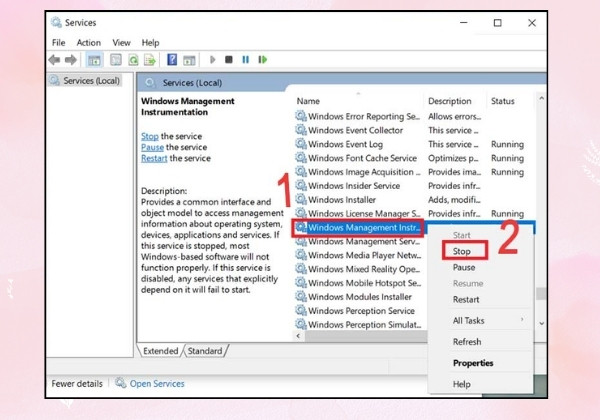Click the gear icon for Windows Mixed Reality

pos(301,269)
